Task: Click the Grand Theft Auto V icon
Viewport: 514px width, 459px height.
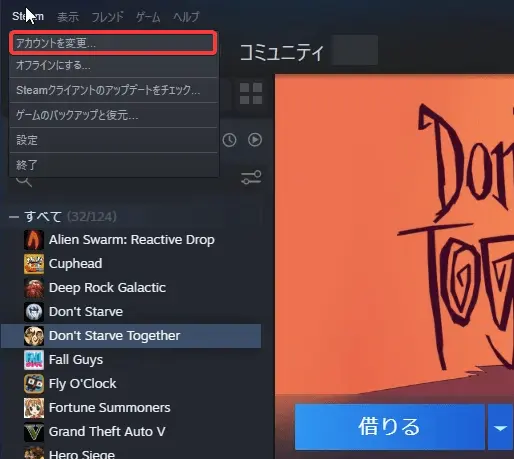Action: coord(34,432)
